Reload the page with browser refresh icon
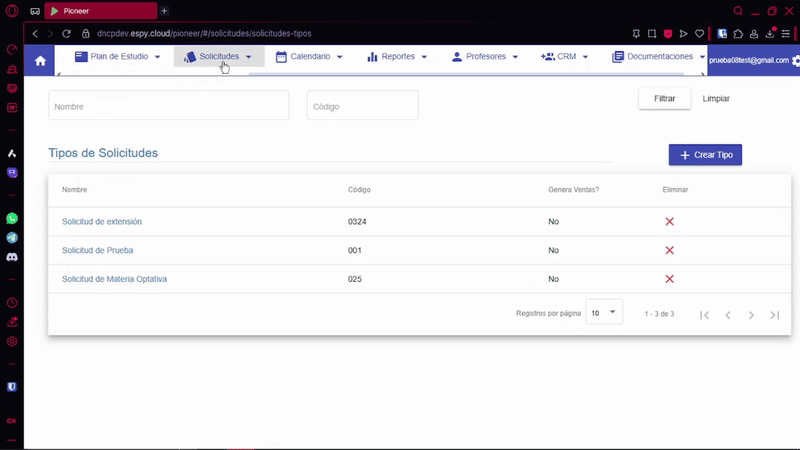The image size is (800, 450). (x=67, y=33)
